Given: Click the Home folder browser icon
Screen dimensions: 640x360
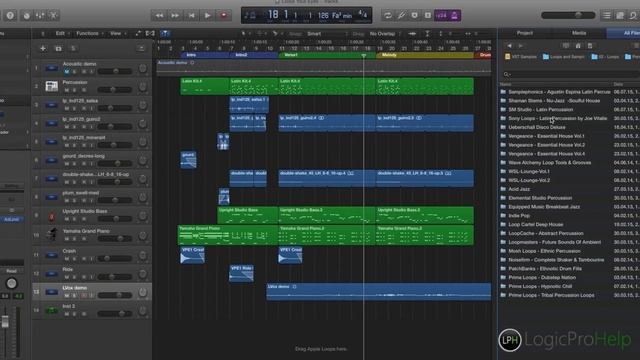Looking at the screenshot, I should tap(578, 46).
